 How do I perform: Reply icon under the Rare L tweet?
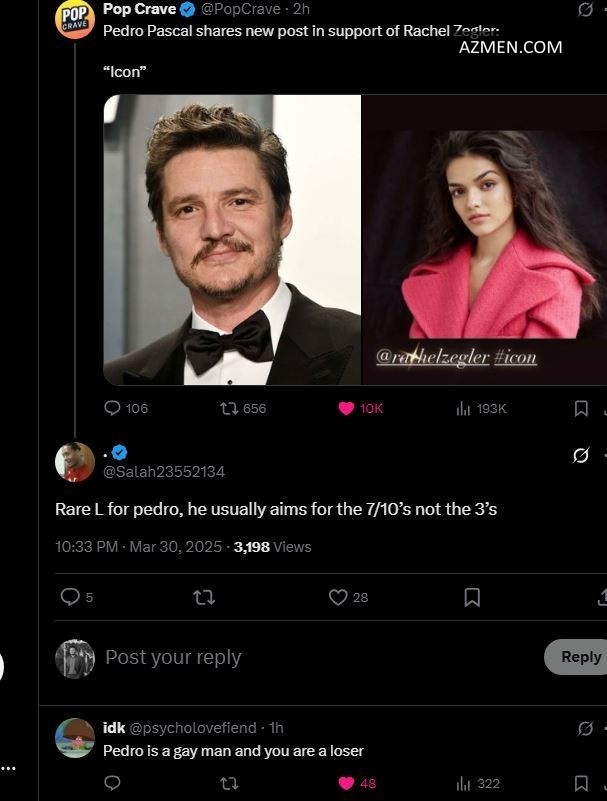(70, 597)
